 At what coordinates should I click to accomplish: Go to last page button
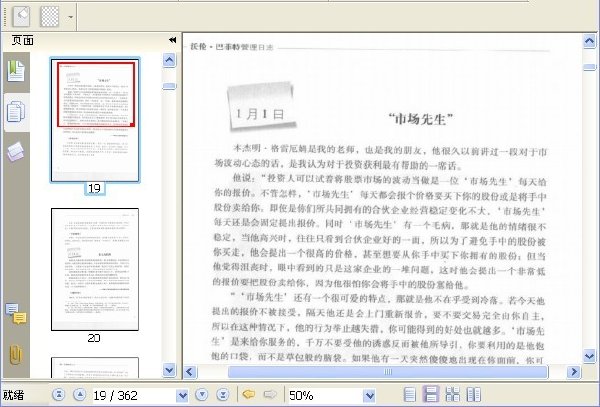point(223,394)
